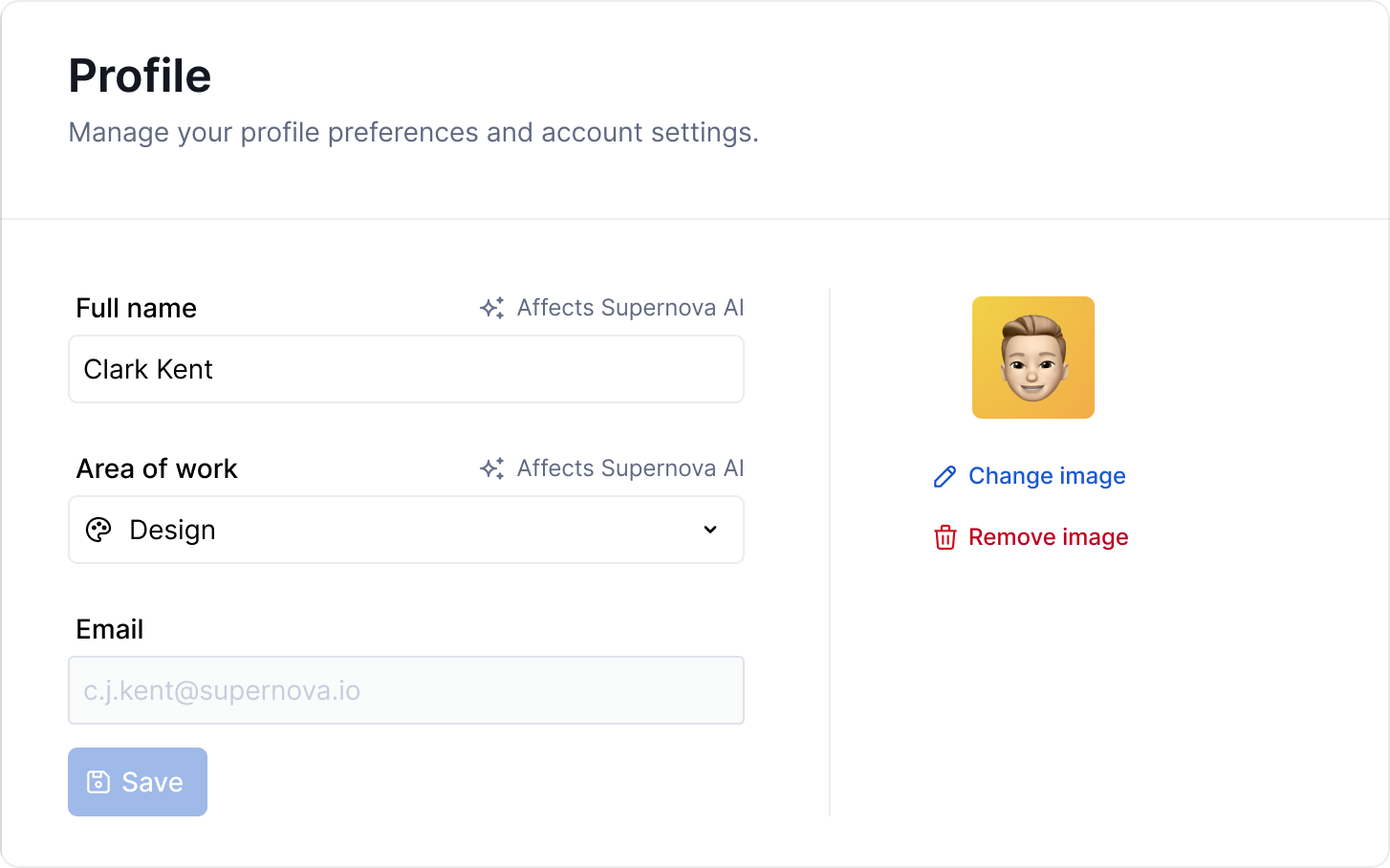Click the sparkle icon labeled Affects Supernova AI
Screen dimensions: 1390x868
[491, 308]
